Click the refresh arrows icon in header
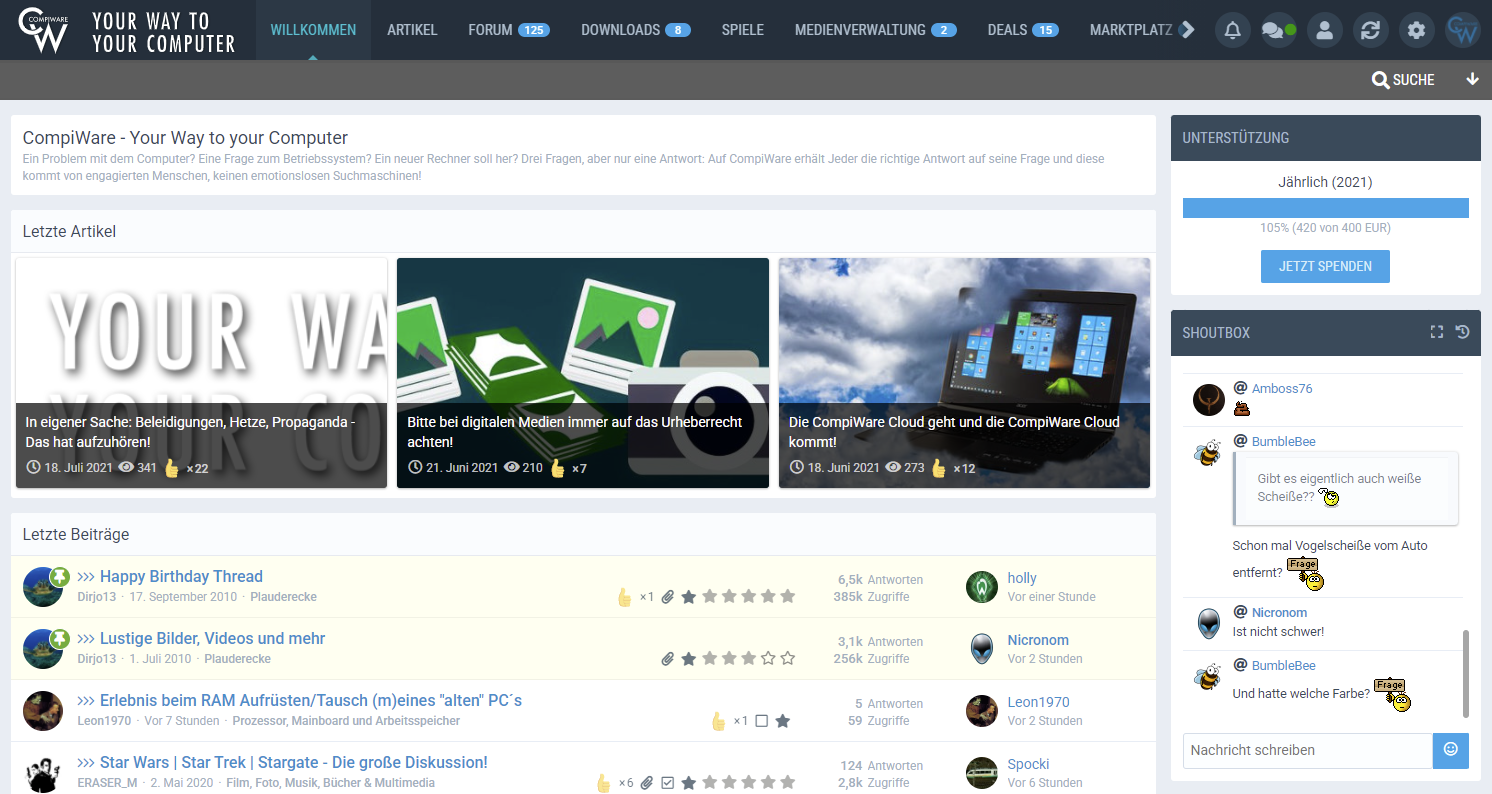The image size is (1492, 794). pyautogui.click(x=1371, y=30)
